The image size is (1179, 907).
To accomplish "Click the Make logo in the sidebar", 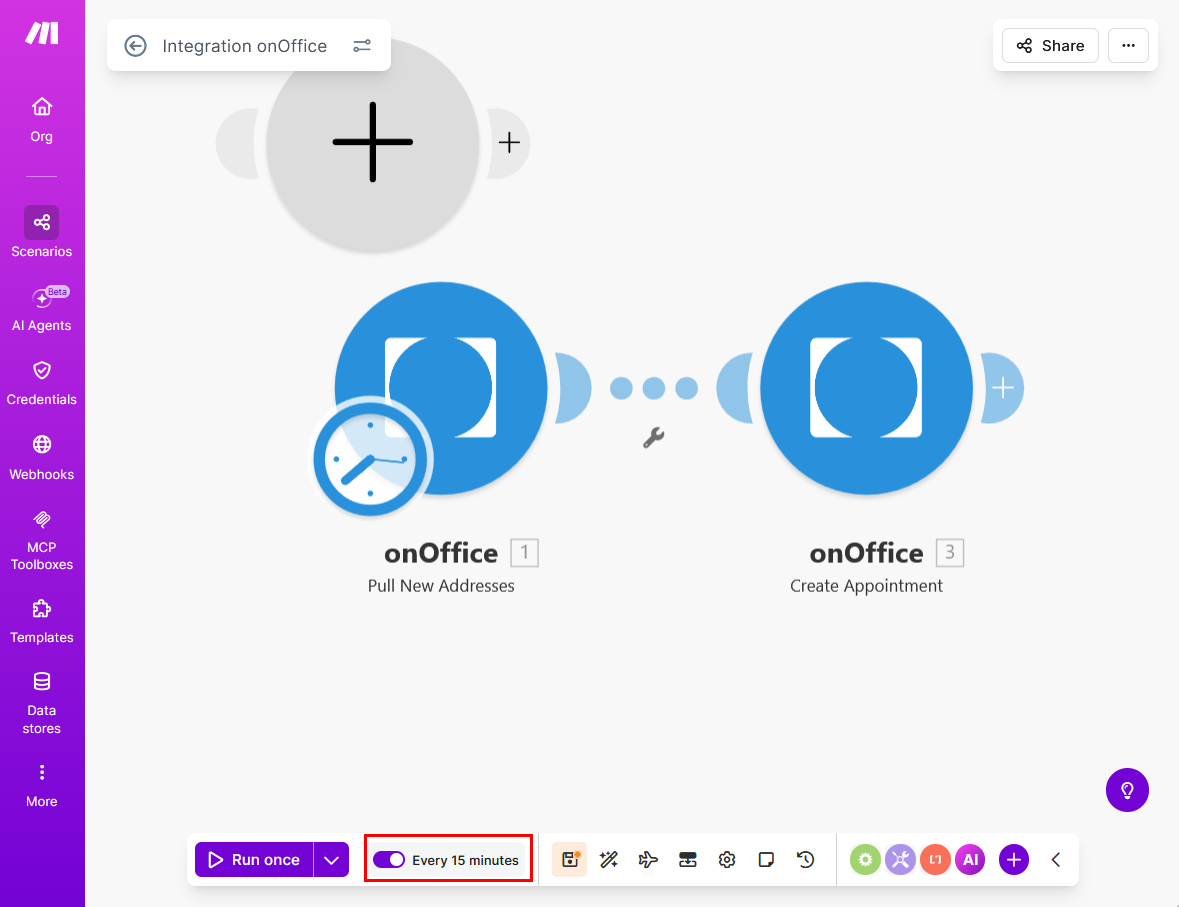I will click(41, 33).
